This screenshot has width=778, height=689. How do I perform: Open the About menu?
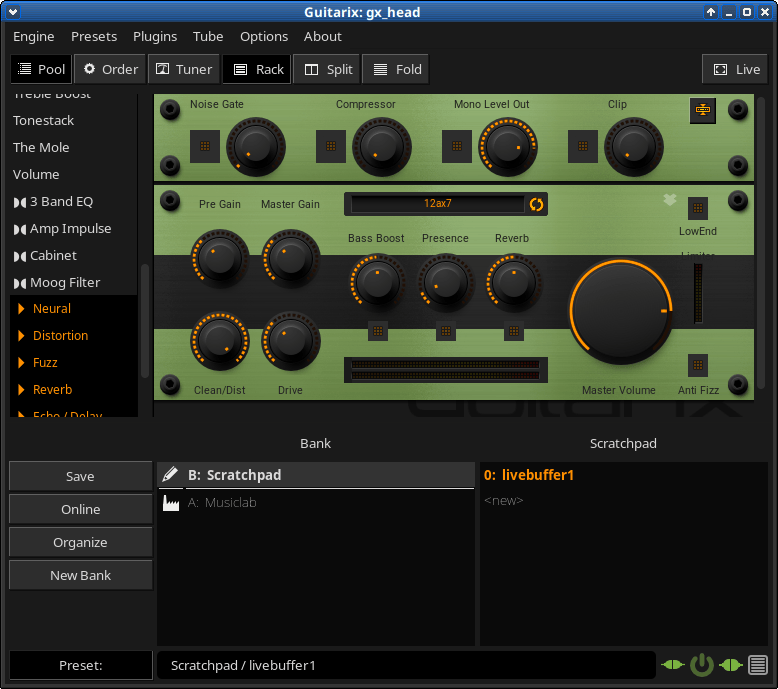(x=323, y=37)
